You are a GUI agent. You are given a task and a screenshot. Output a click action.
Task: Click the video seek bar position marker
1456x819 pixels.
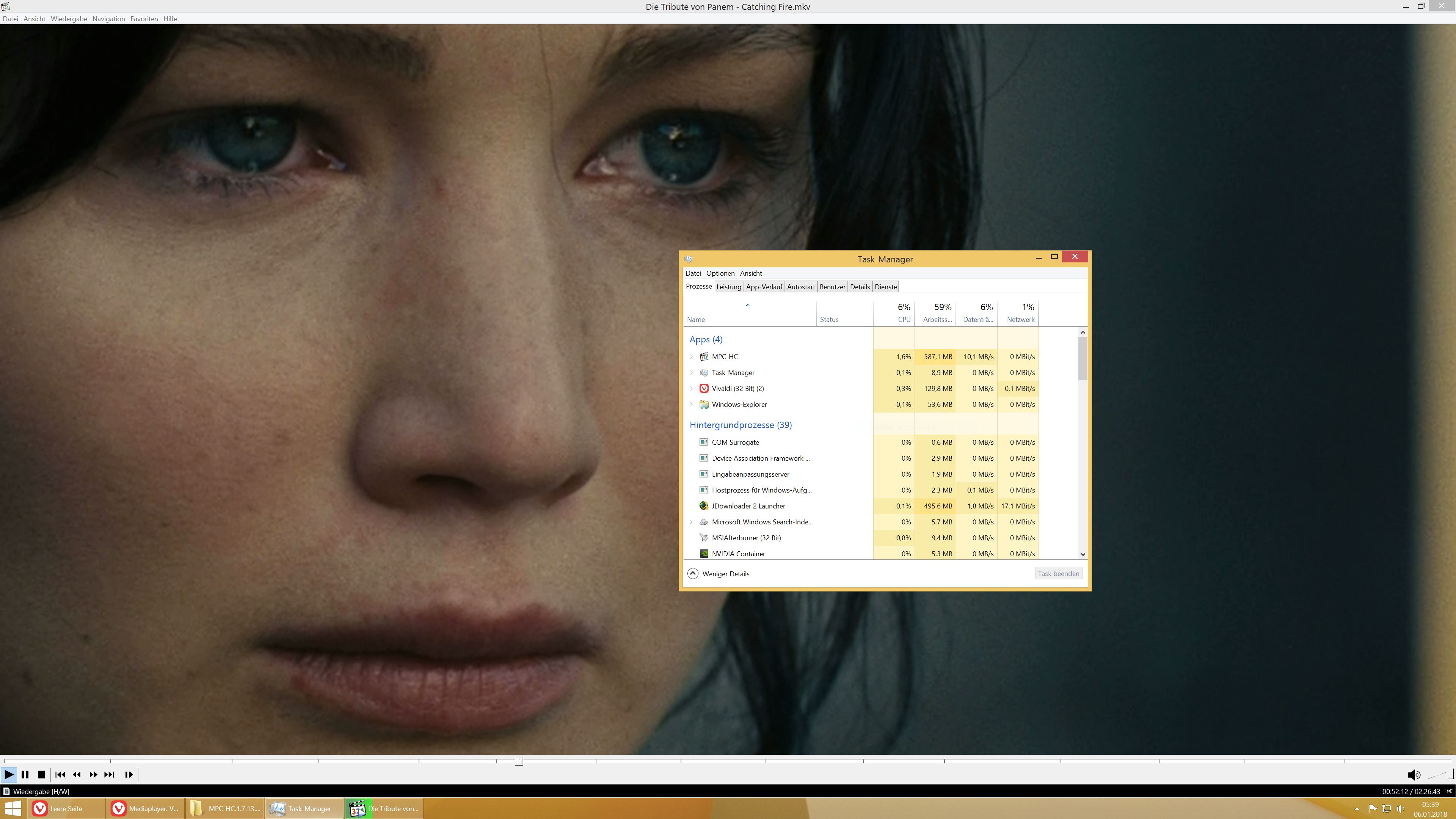tap(519, 761)
